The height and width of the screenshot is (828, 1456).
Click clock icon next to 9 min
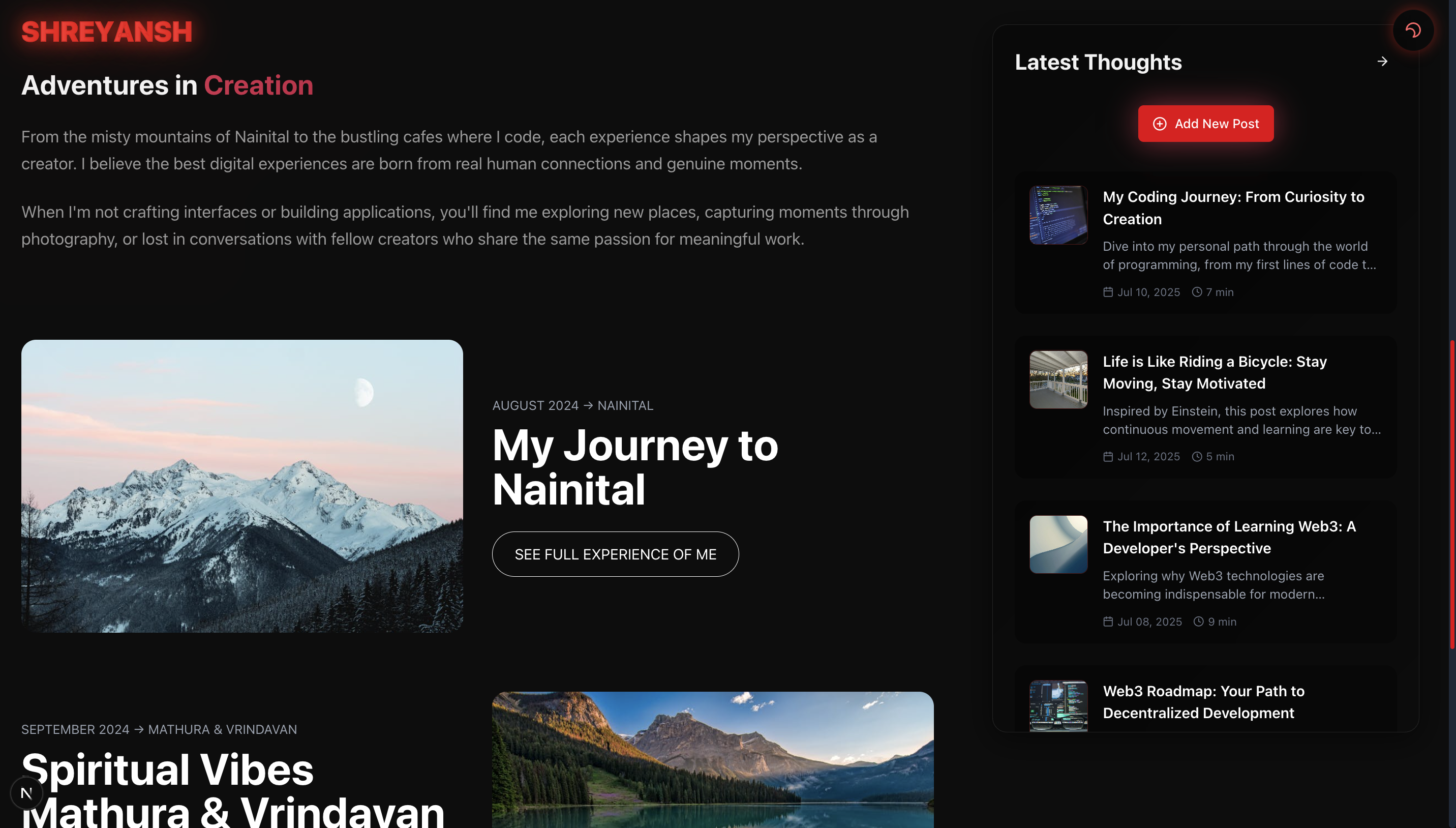point(1199,622)
